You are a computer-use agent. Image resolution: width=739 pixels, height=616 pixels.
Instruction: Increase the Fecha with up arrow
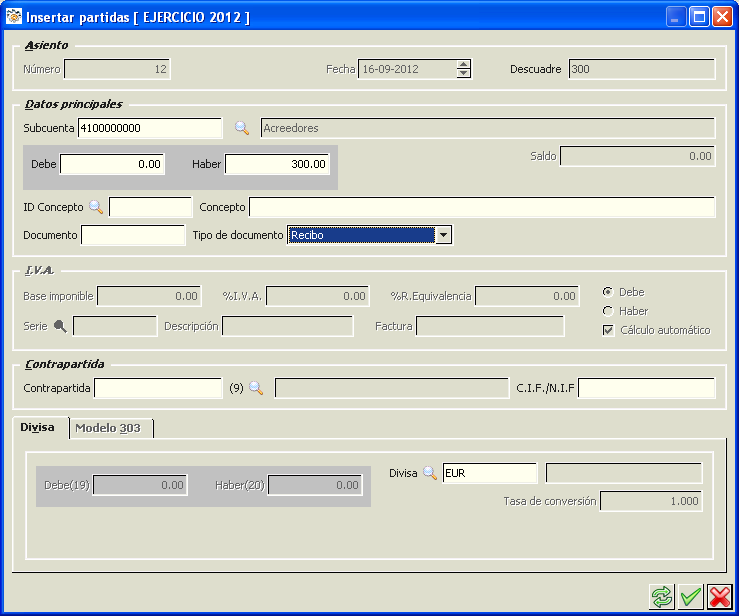point(464,65)
